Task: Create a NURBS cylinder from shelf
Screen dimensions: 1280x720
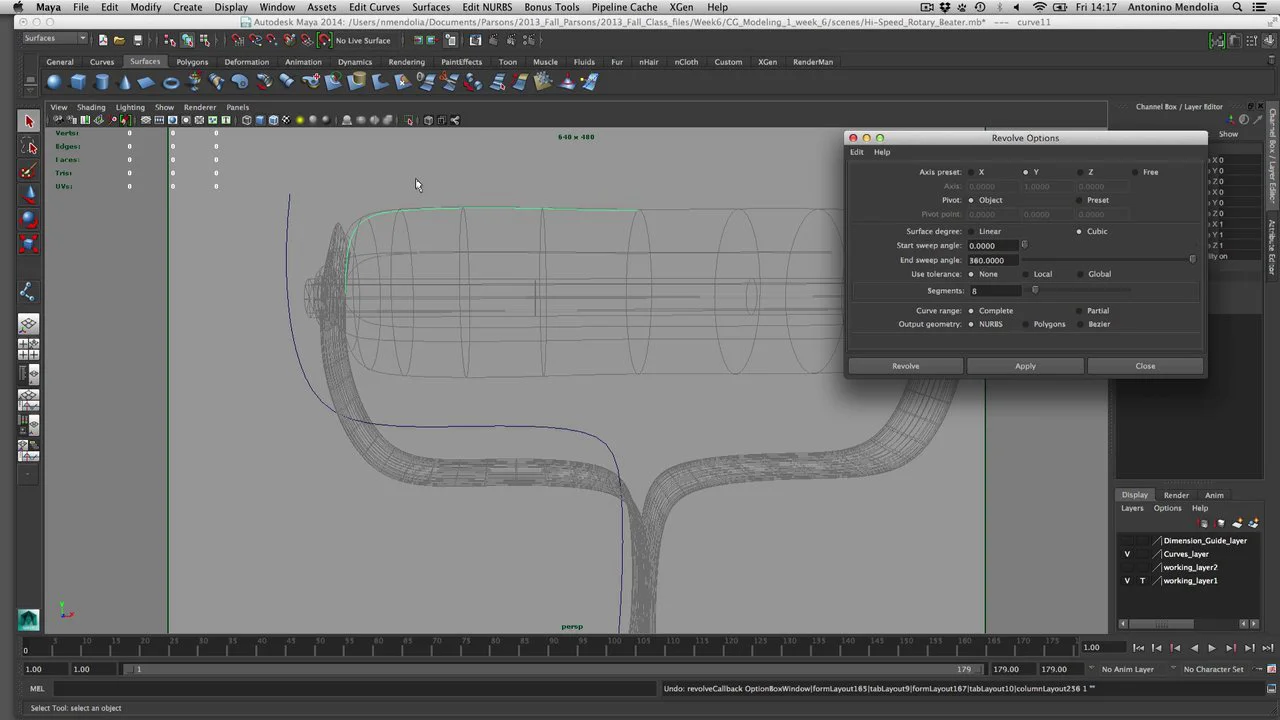Action: click(101, 82)
